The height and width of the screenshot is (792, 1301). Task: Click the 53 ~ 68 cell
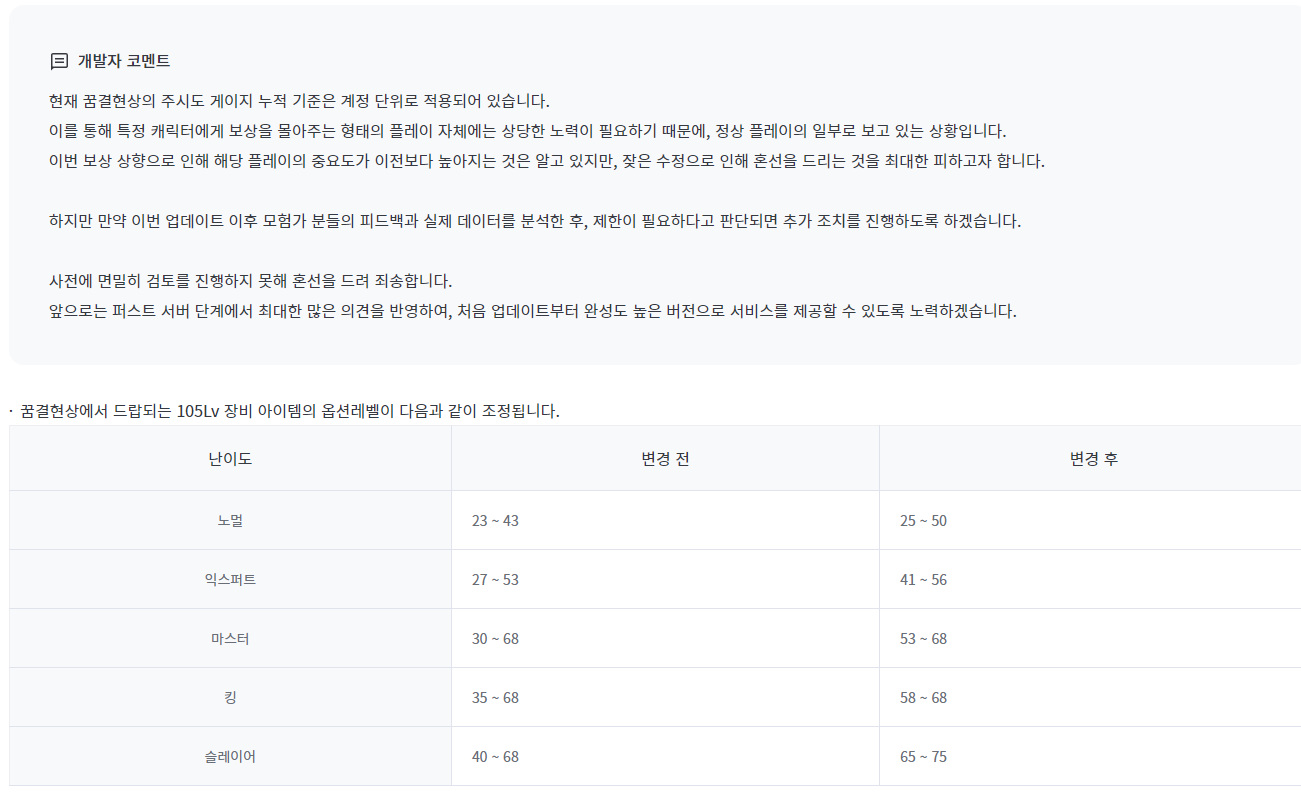[x=923, y=639]
